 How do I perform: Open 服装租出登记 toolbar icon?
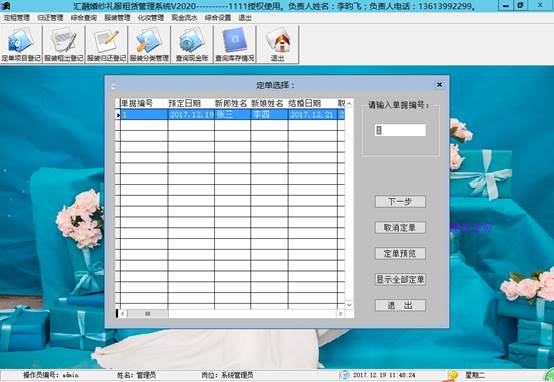[64, 45]
